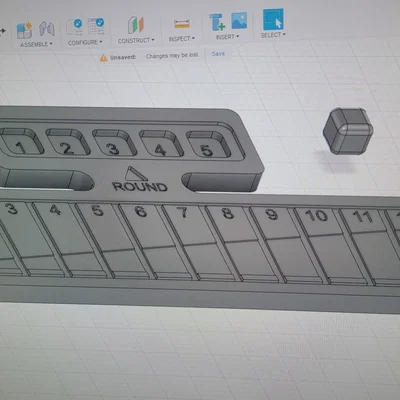The width and height of the screenshot is (400, 400).
Task: Select the rounded cube body in viewport
Action: (348, 131)
